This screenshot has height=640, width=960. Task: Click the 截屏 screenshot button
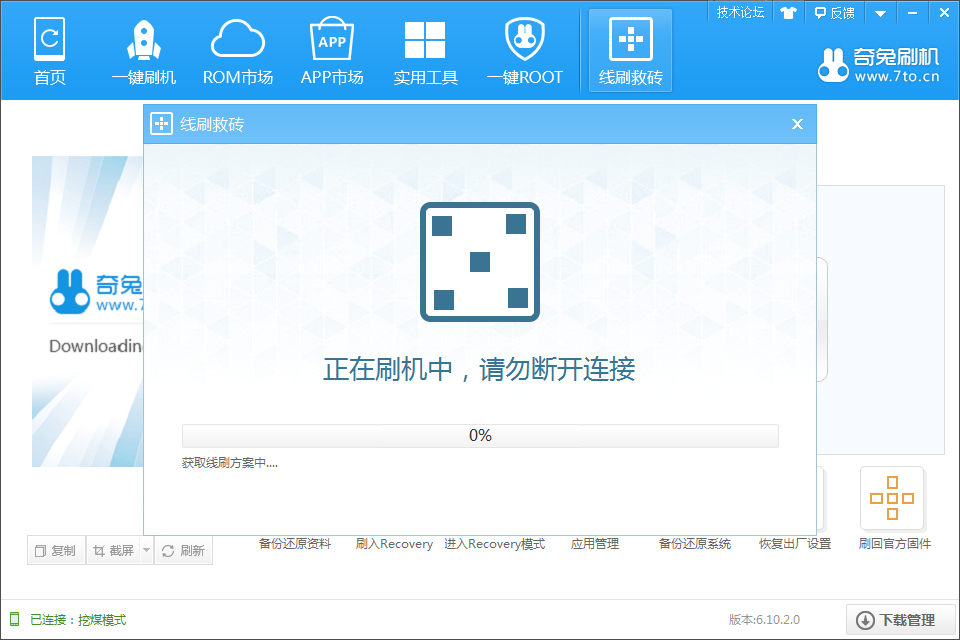[113, 550]
